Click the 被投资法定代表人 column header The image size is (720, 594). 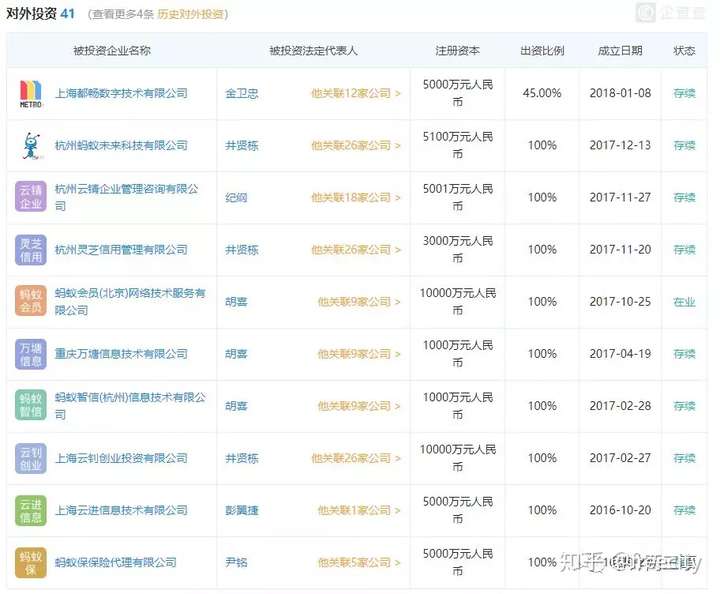(x=313, y=50)
